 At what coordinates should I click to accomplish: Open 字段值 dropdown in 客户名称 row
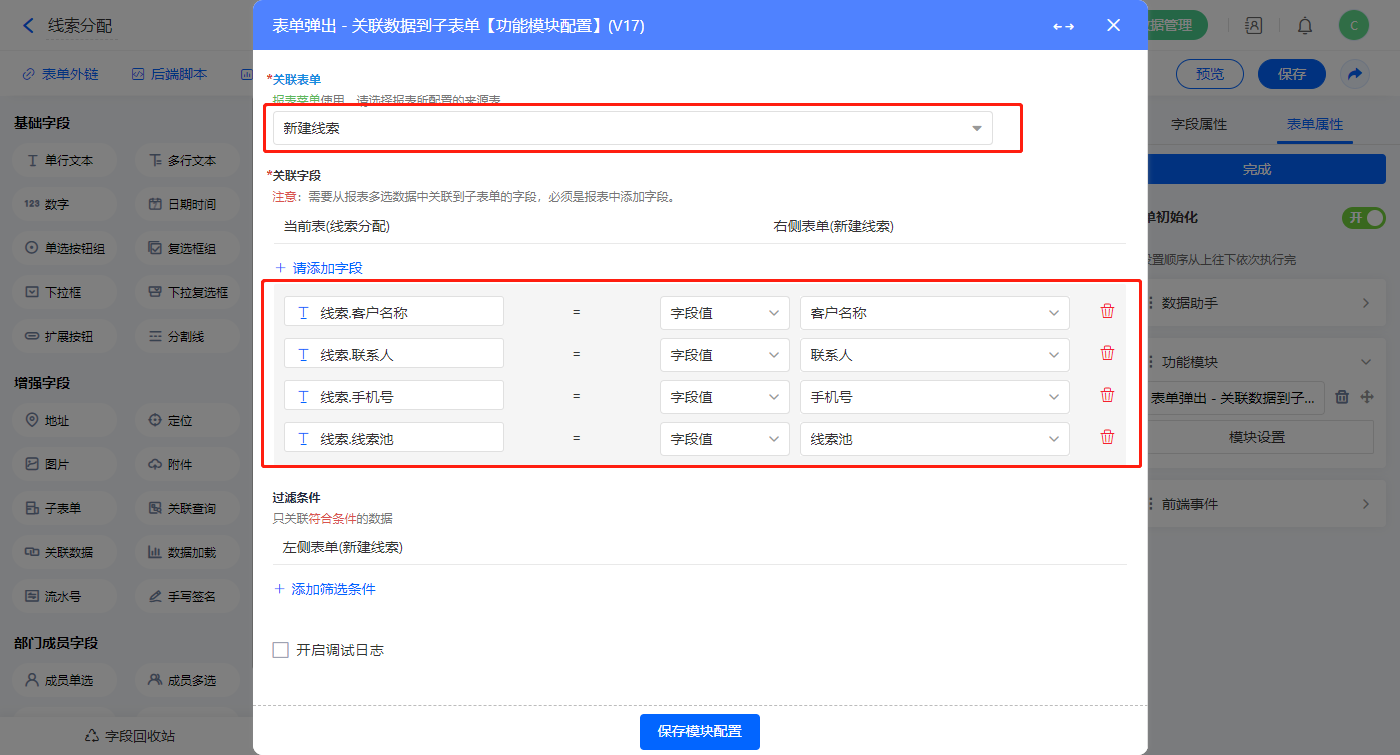(x=724, y=313)
